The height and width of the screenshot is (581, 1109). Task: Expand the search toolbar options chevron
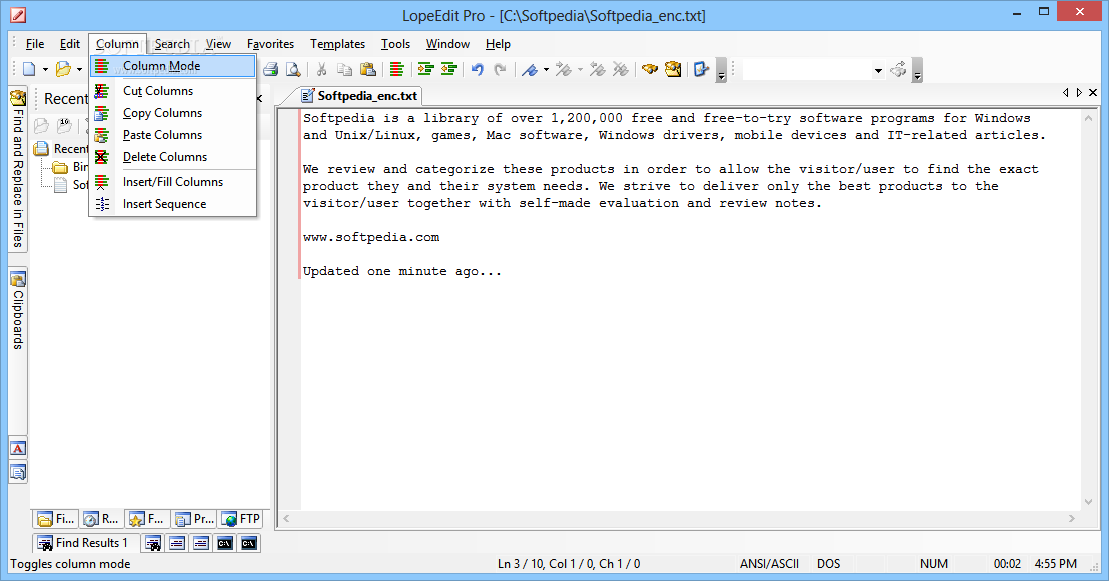coord(917,71)
